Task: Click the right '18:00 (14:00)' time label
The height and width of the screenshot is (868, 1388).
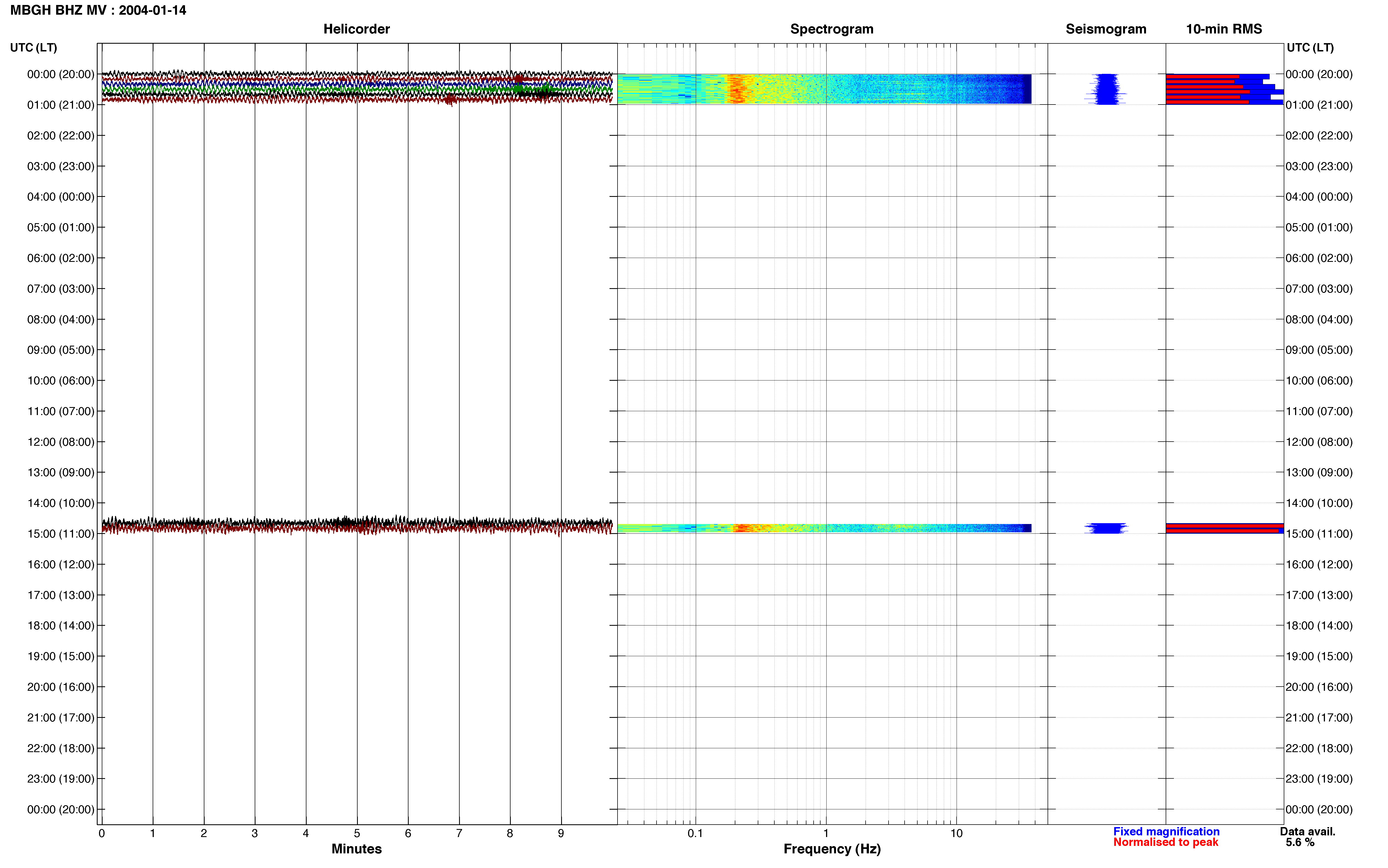Action: point(1319,626)
